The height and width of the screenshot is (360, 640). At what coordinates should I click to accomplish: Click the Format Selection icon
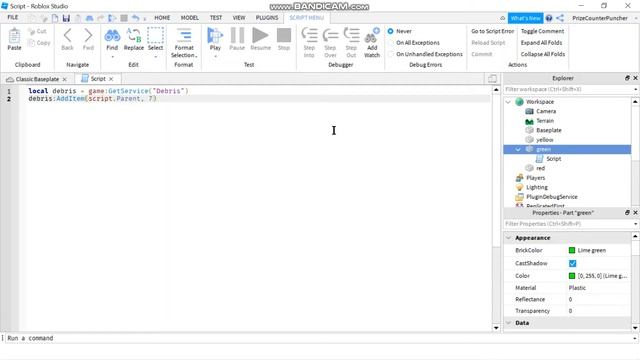click(x=184, y=36)
